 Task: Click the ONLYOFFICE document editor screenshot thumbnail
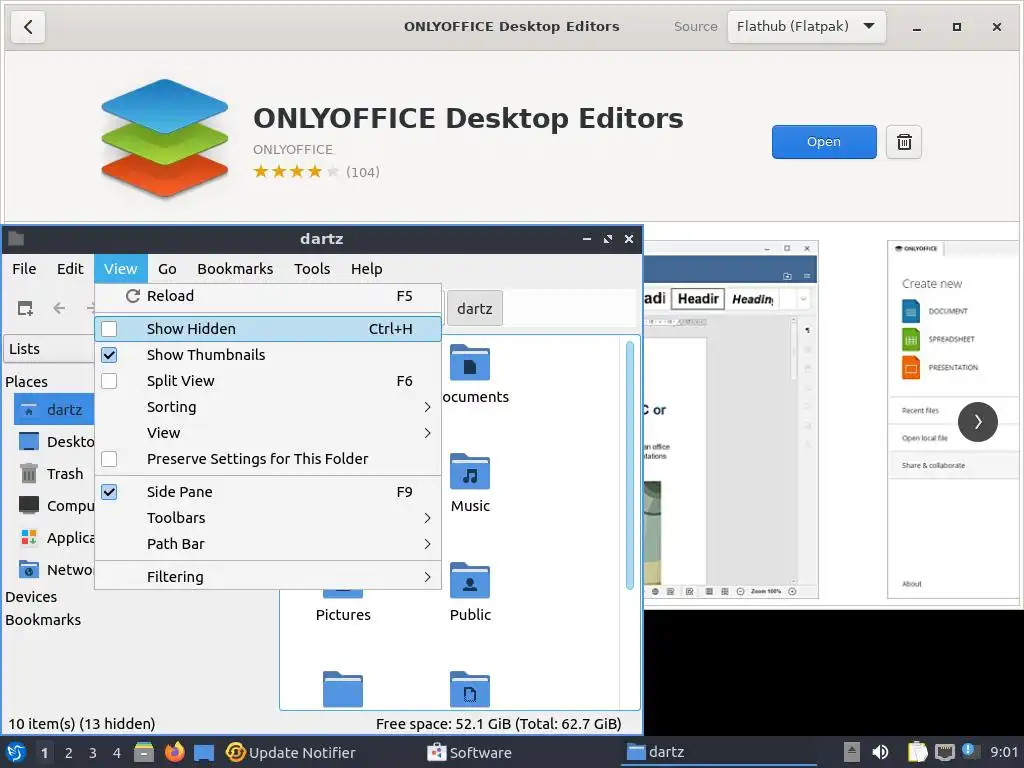click(731, 419)
